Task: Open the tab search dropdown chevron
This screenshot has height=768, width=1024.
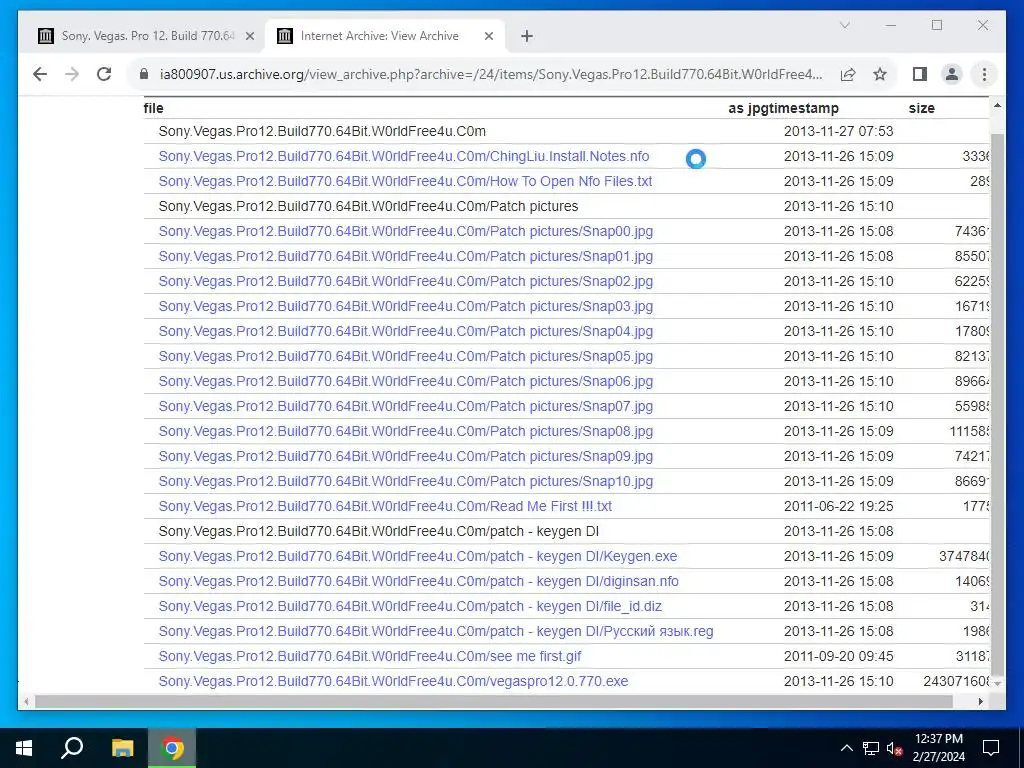Action: coord(844,25)
